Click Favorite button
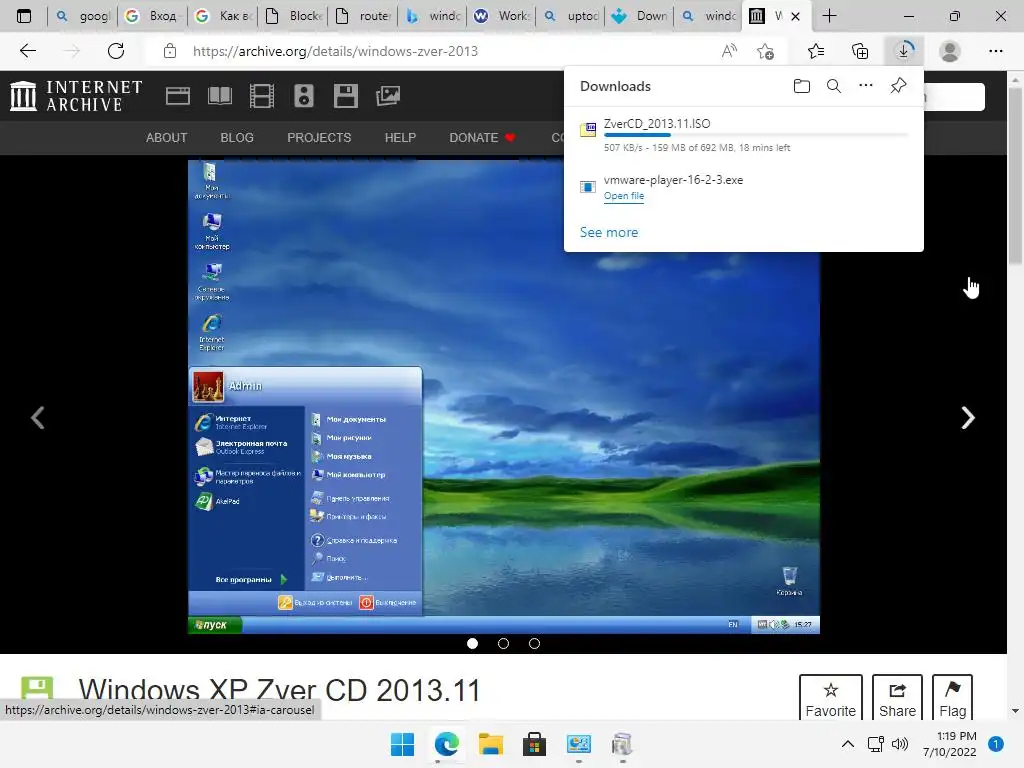Screen dimensions: 1024x768 [x=831, y=699]
